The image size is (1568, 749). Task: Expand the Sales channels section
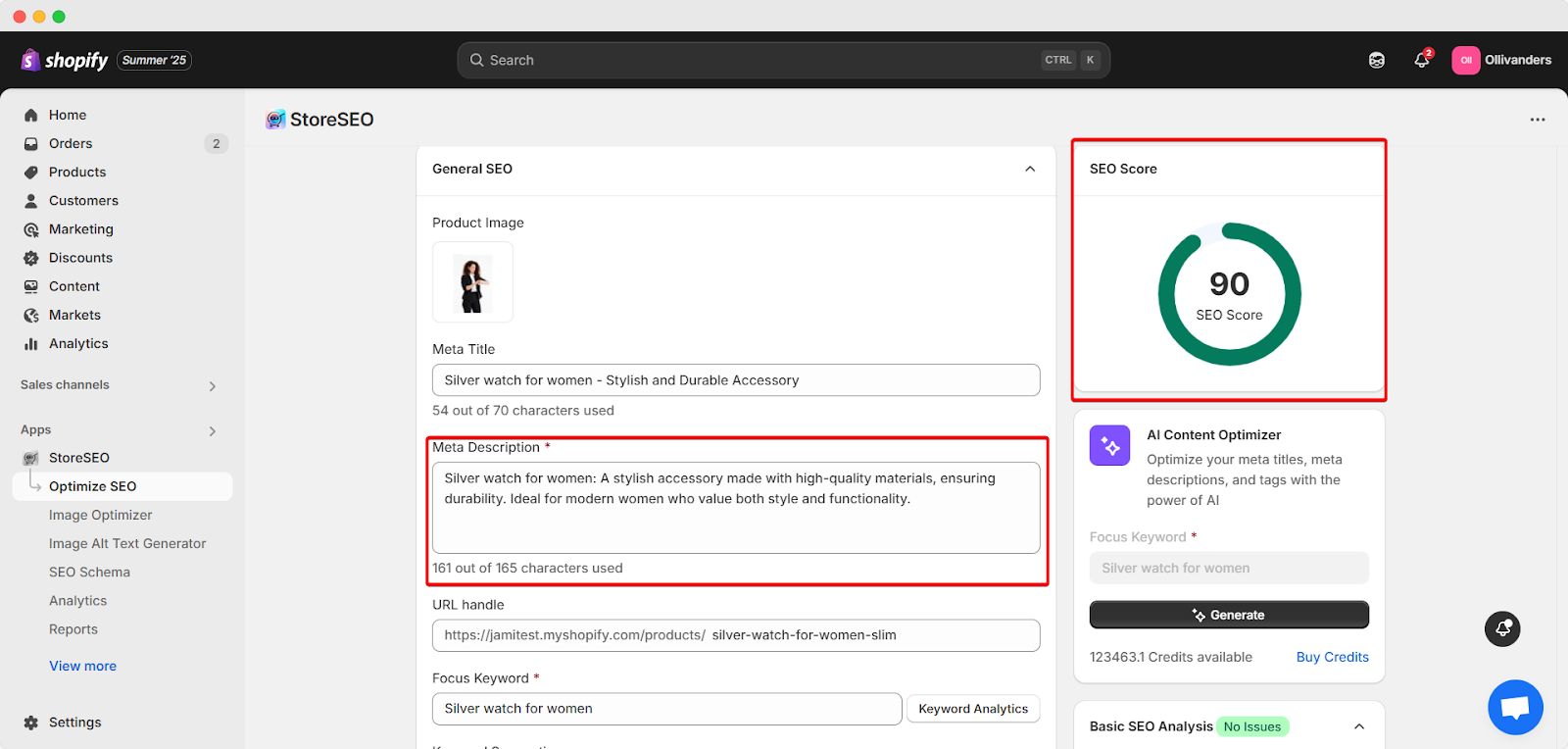213,386
